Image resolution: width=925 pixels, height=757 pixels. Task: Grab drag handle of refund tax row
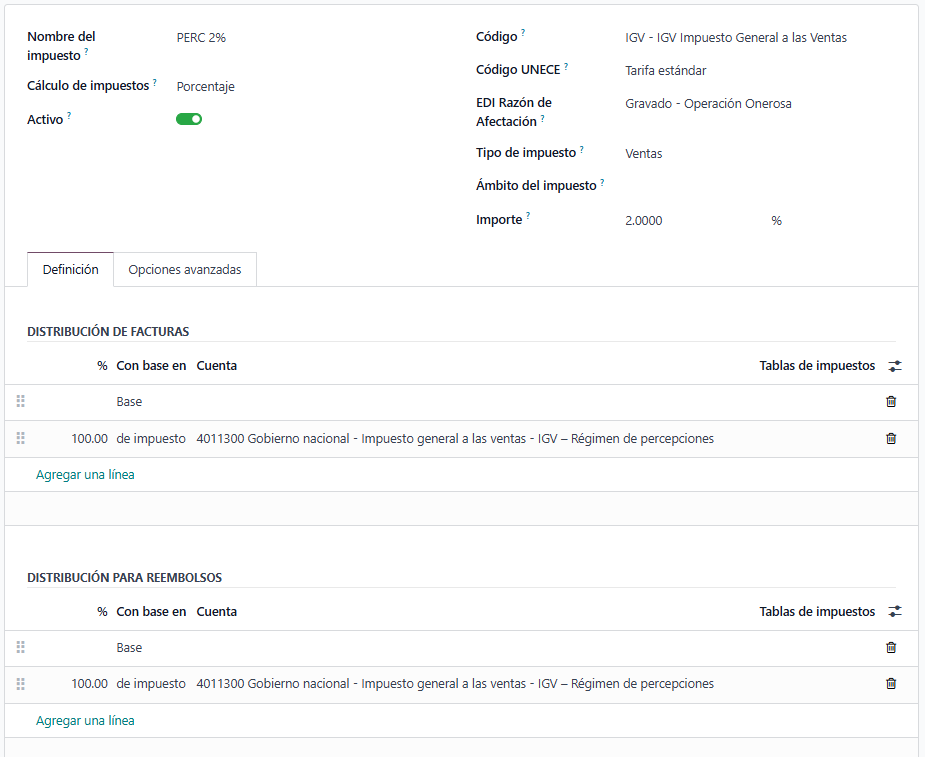click(21, 684)
